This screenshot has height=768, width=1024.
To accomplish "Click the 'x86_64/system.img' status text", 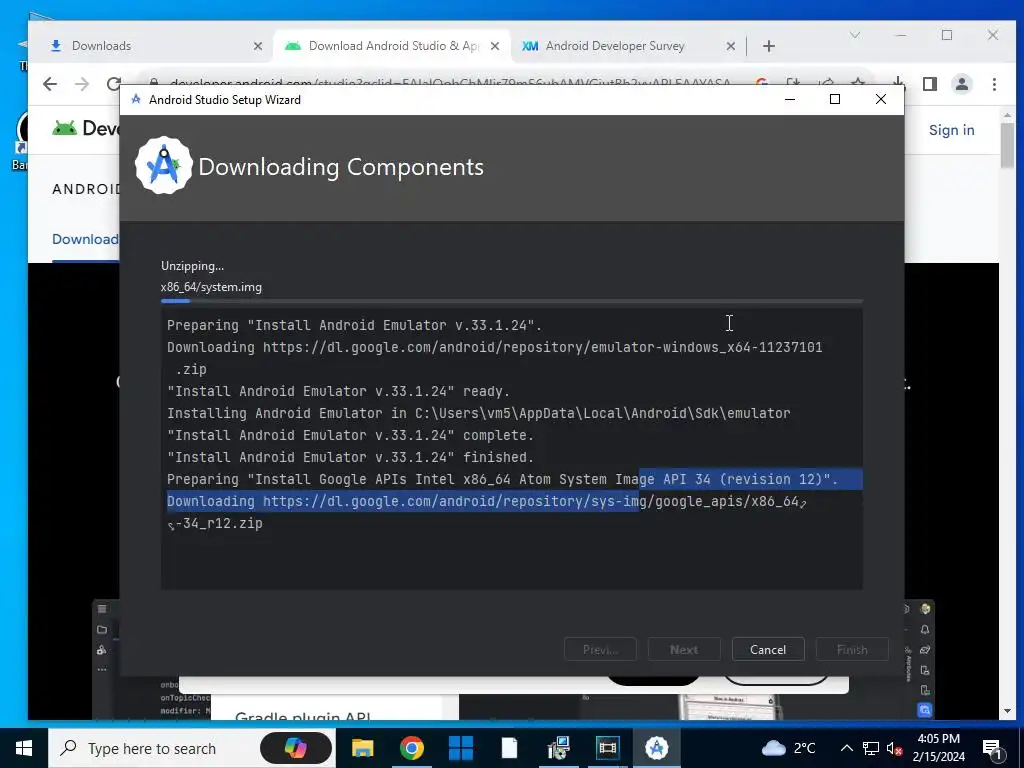I will tap(211, 287).
